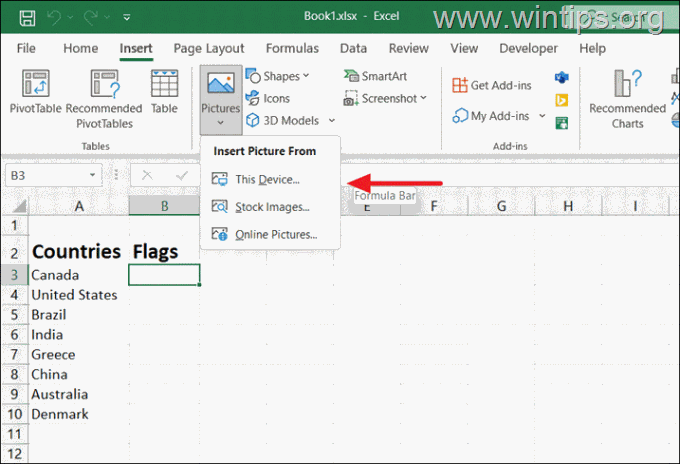The image size is (680, 464).
Task: Open the My Add-ins dropdown
Action: (542, 116)
